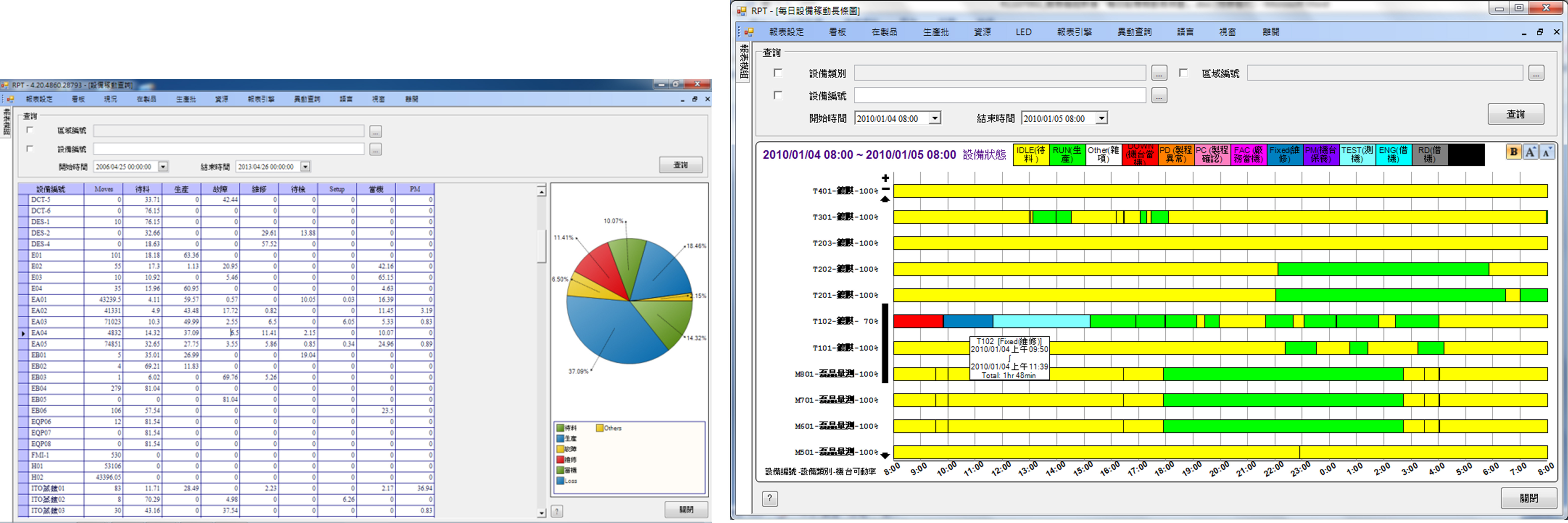Open the start time dropdown in left window
The height and width of the screenshot is (523, 1568).
(x=163, y=167)
